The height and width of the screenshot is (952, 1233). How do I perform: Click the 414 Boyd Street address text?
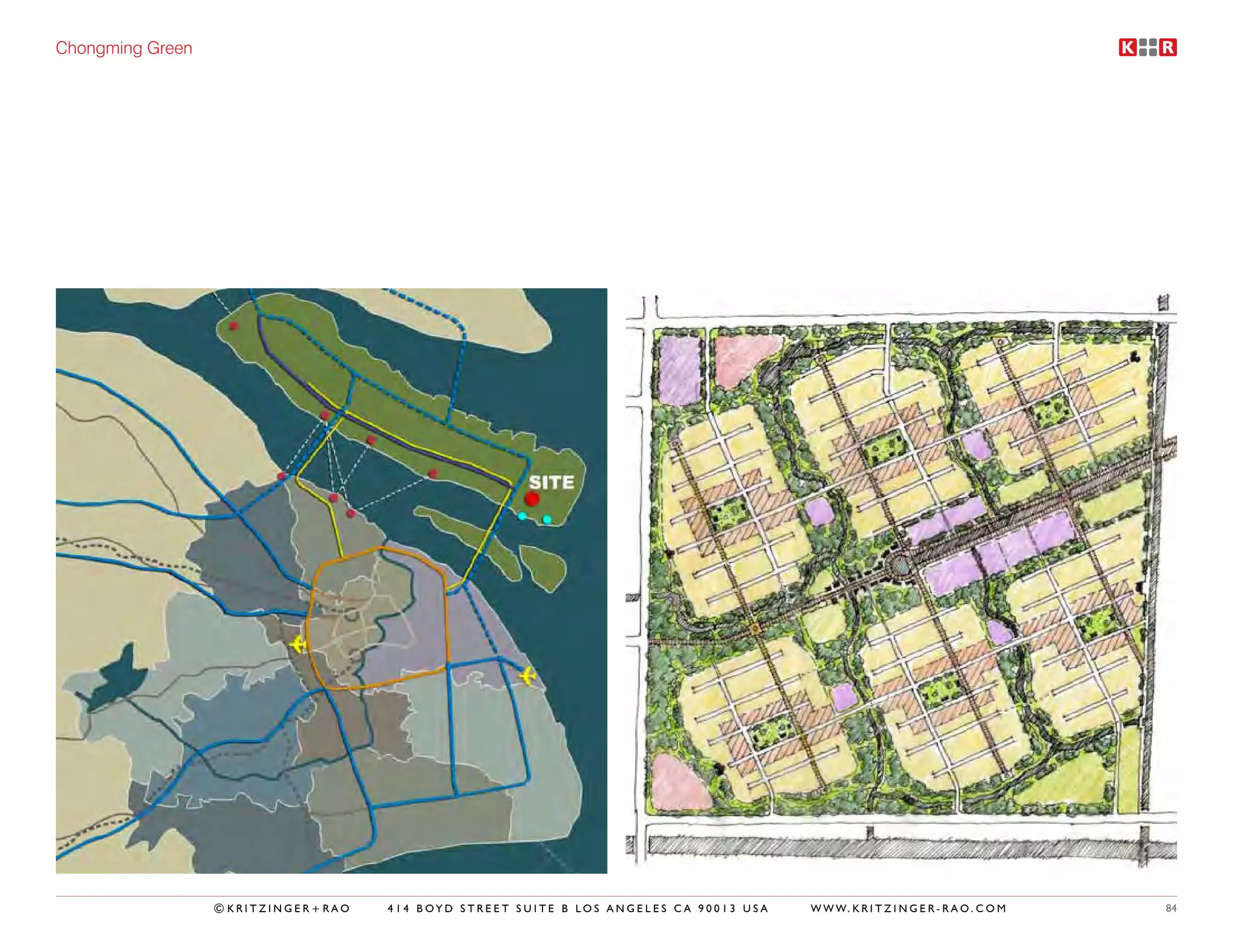tap(577, 908)
